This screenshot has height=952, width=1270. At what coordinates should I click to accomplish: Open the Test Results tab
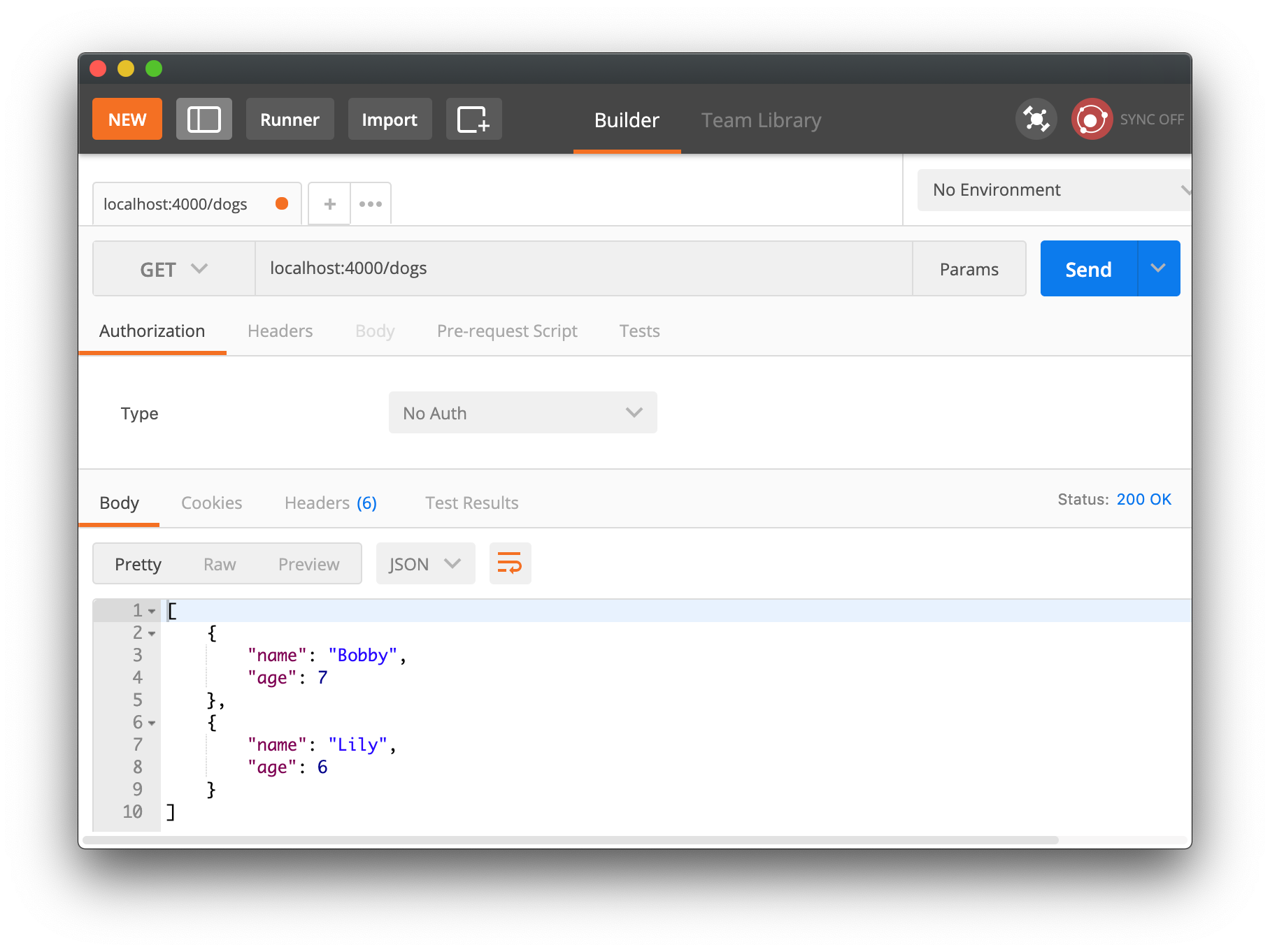(472, 503)
